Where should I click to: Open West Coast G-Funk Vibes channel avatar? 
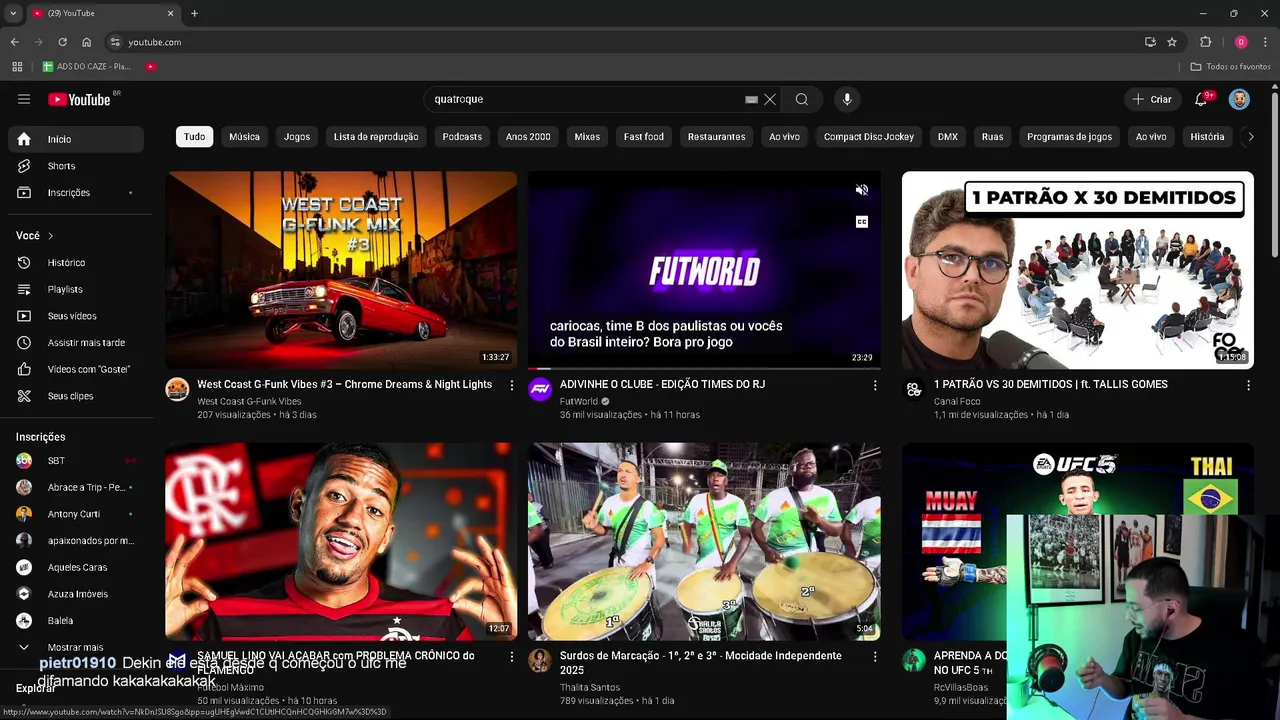click(177, 389)
